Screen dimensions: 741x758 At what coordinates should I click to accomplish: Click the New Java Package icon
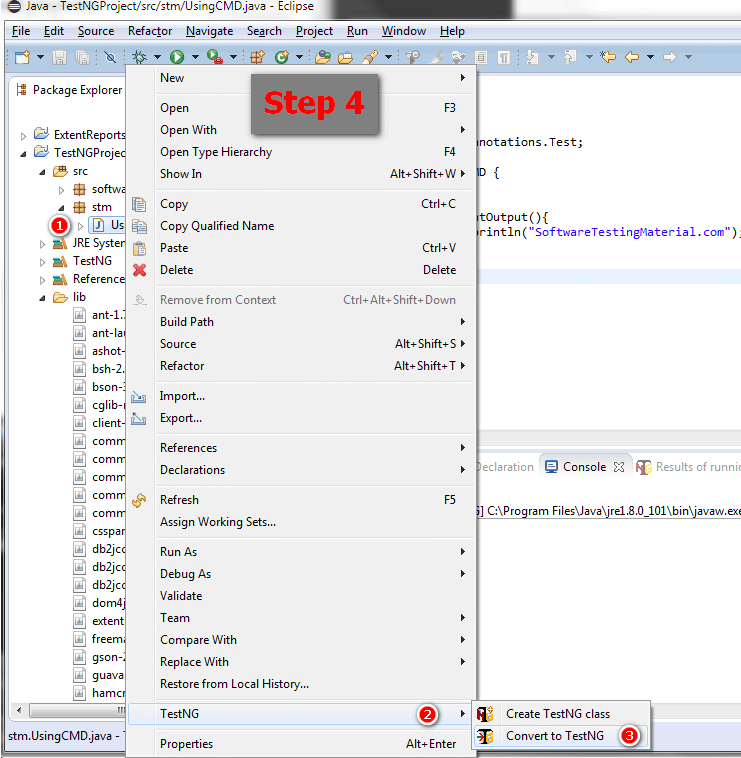pyautogui.click(x=257, y=58)
